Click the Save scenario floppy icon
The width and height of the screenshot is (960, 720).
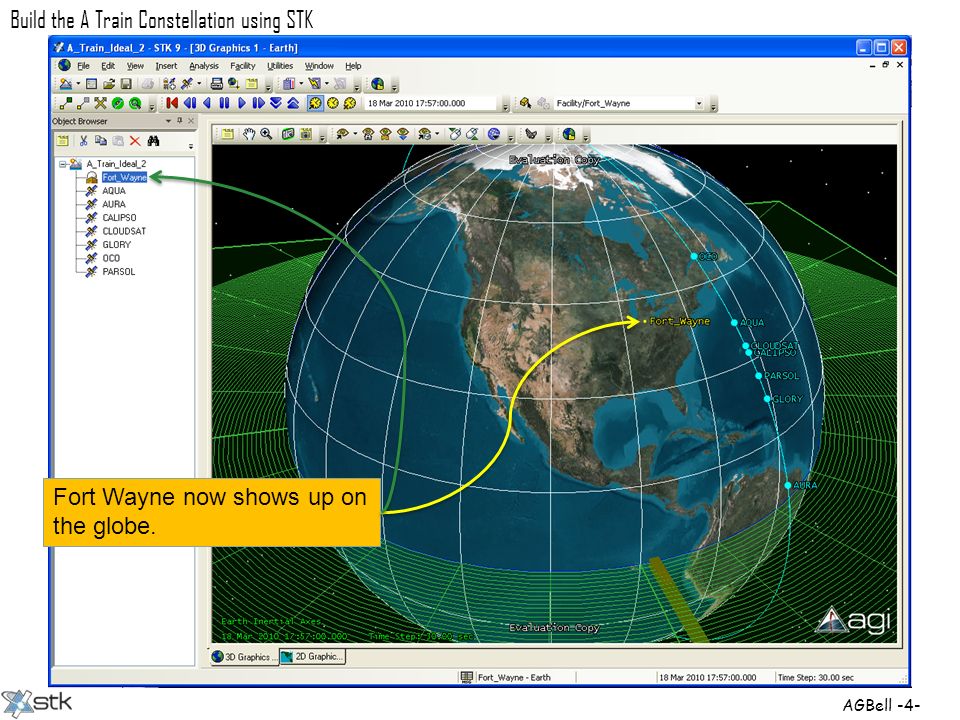pos(126,83)
